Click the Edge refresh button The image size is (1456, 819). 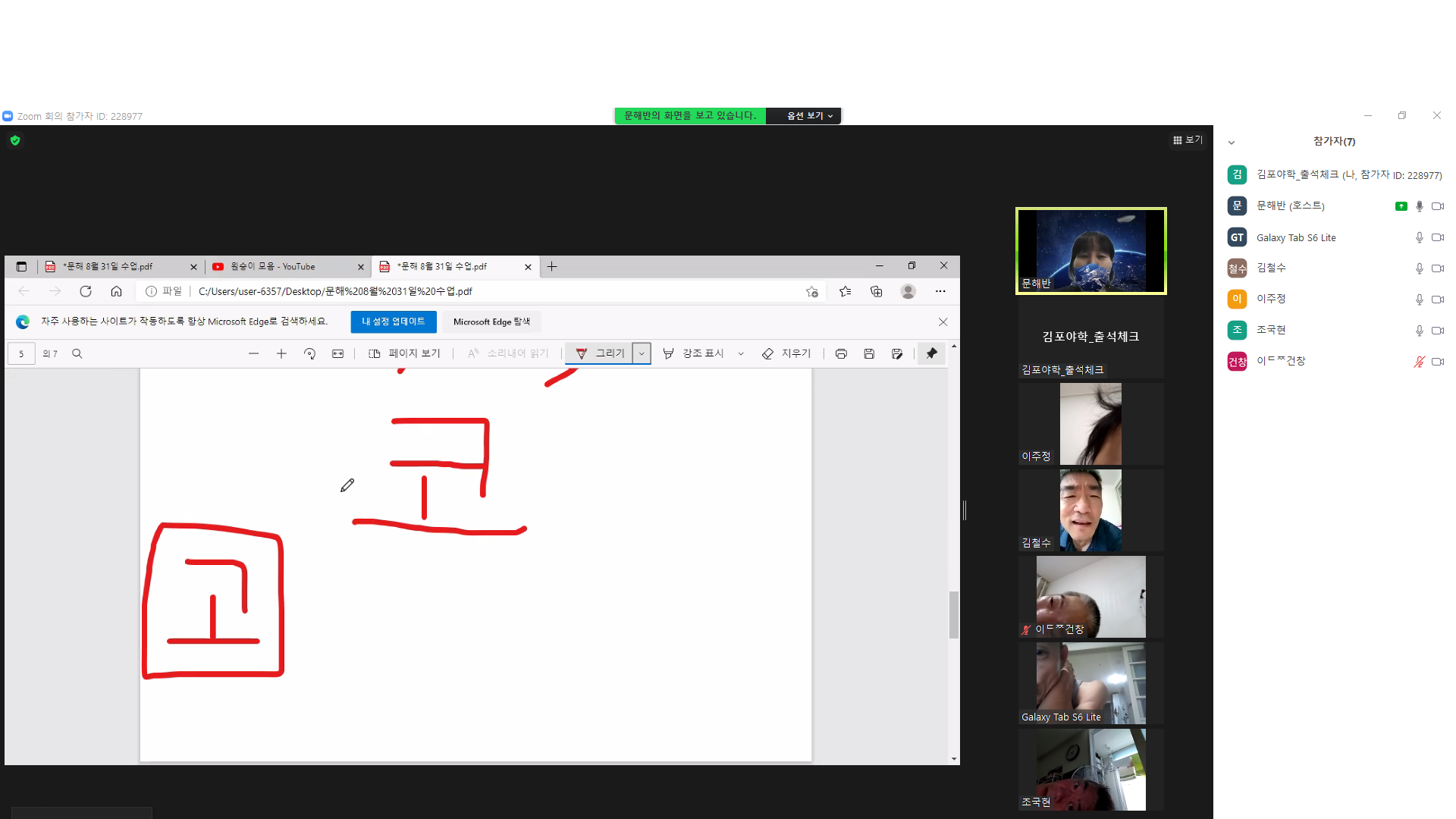coord(86,291)
